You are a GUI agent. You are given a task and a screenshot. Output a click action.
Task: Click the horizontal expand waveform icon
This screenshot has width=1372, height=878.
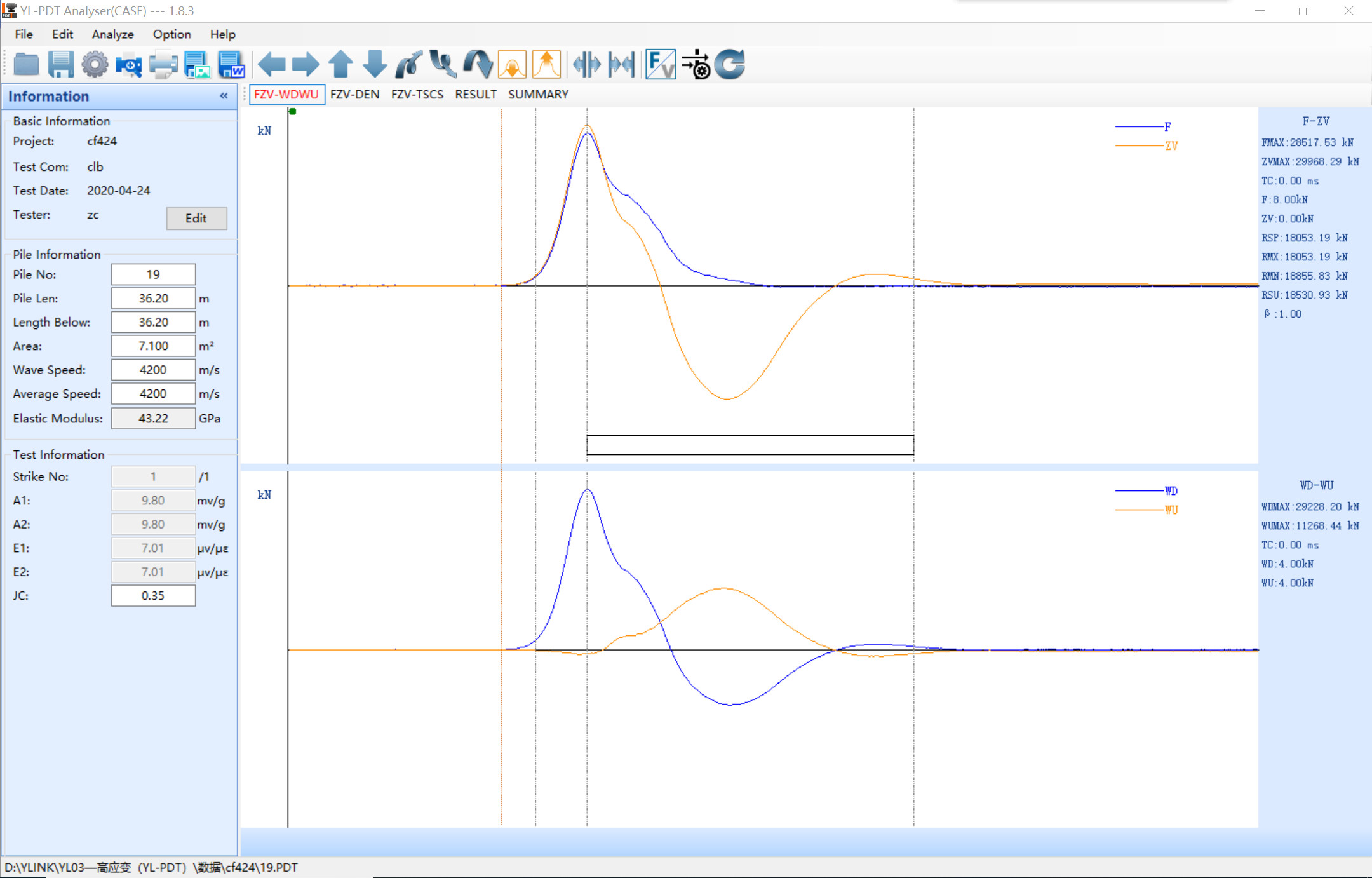coord(586,64)
